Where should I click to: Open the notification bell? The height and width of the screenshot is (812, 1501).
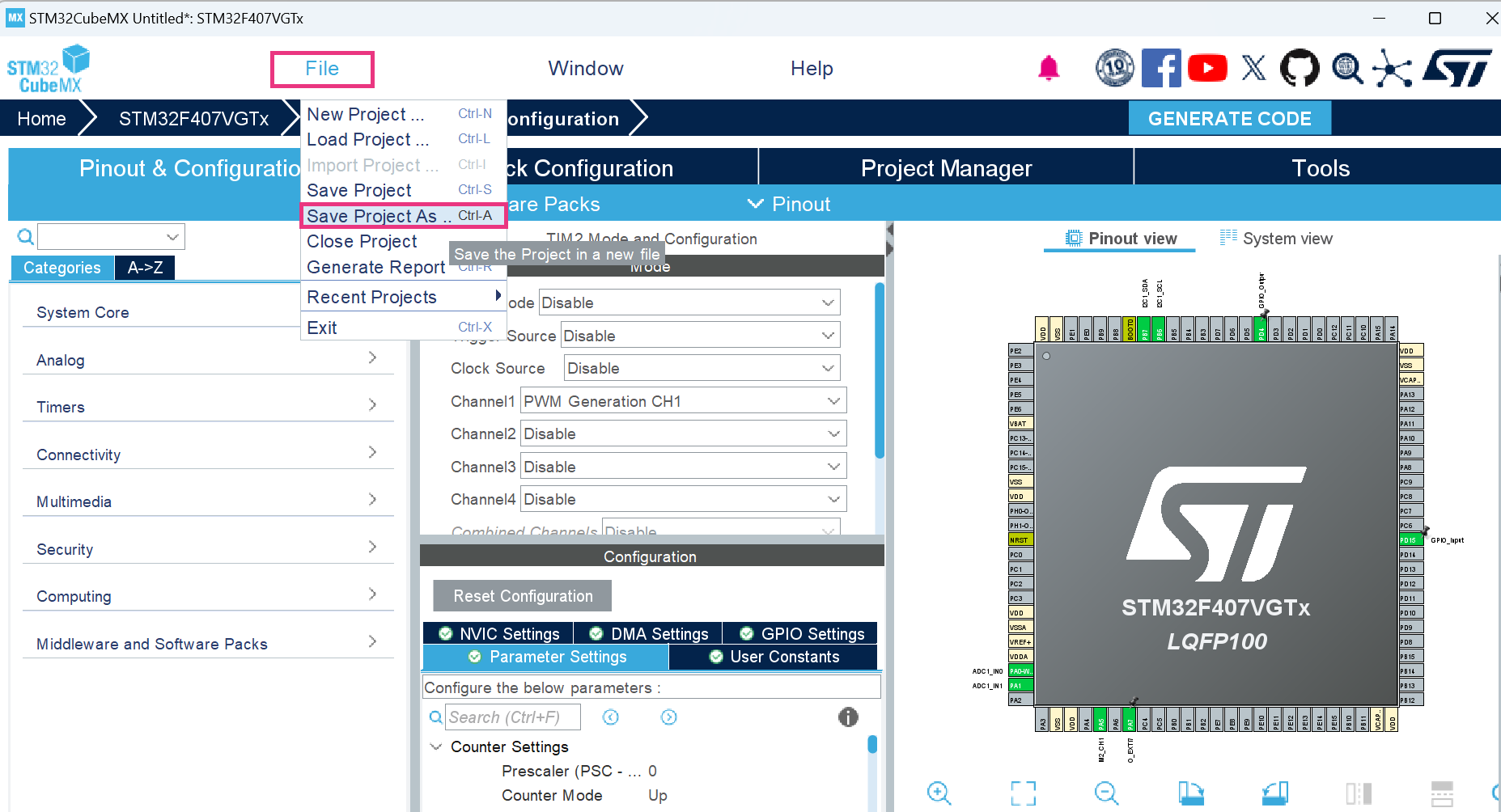click(1048, 69)
